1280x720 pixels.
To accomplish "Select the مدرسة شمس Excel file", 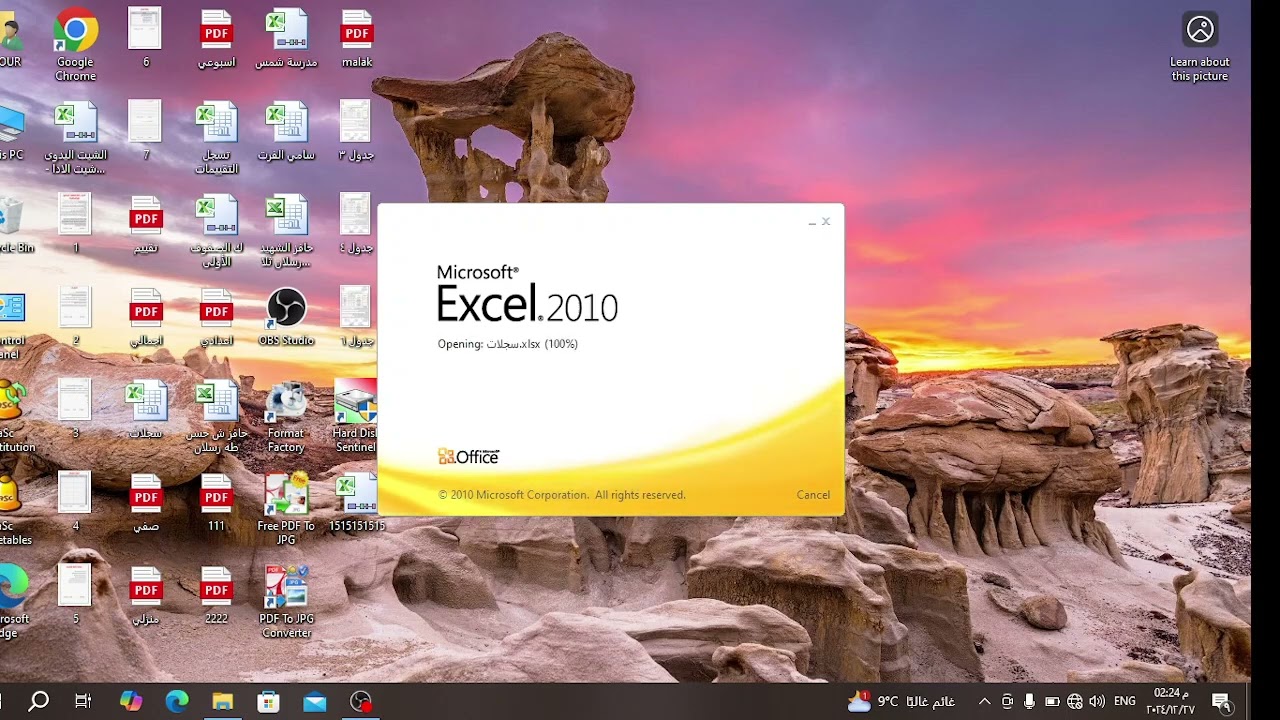I will (x=286, y=40).
